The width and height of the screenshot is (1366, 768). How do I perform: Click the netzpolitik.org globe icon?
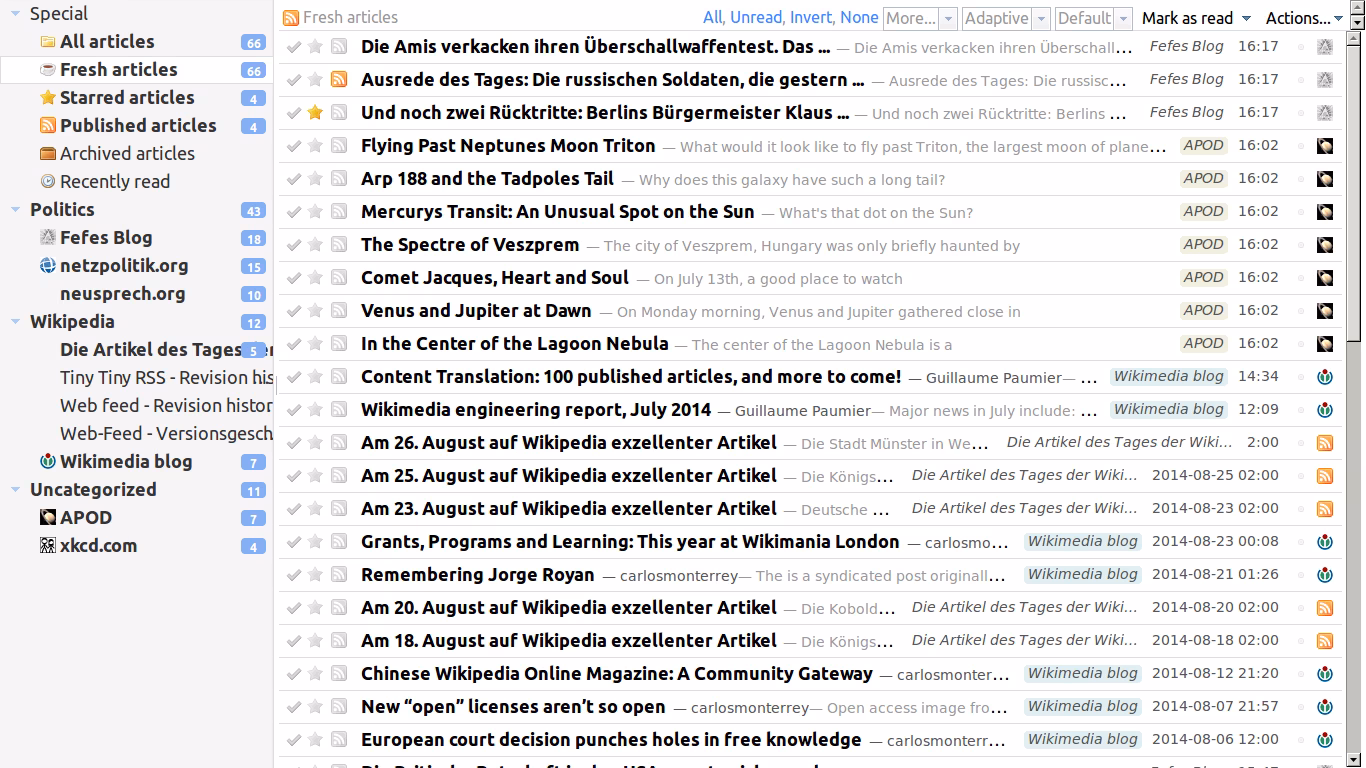[47, 266]
